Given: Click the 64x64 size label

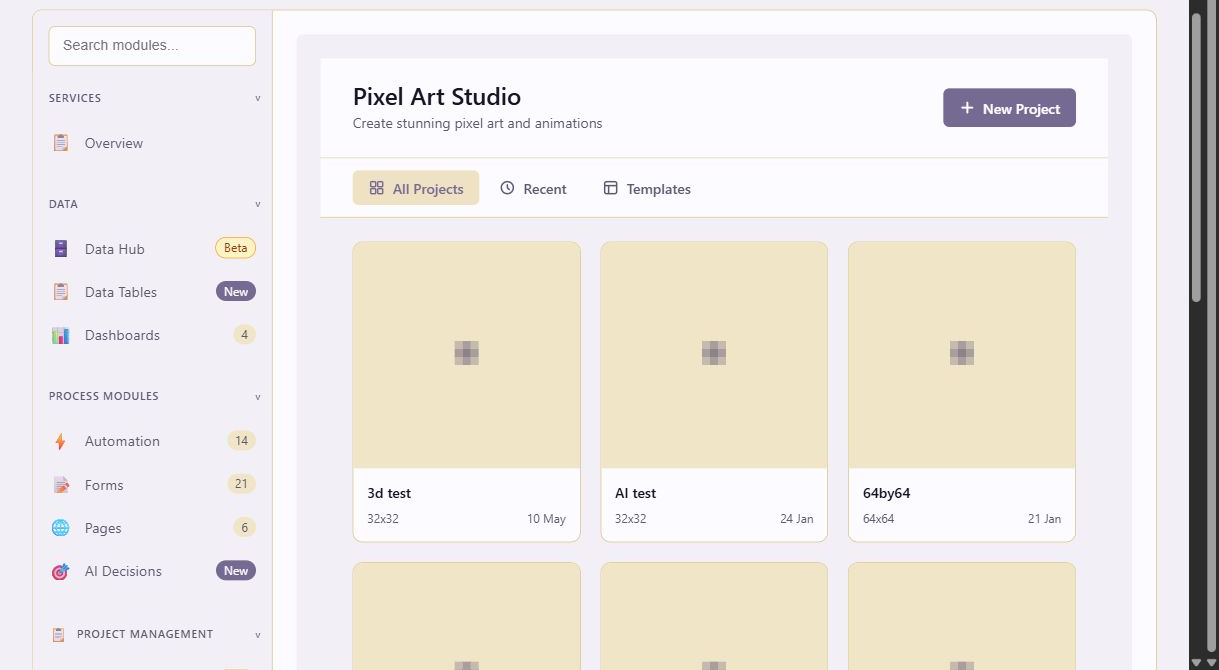Looking at the screenshot, I should pyautogui.click(x=879, y=519).
